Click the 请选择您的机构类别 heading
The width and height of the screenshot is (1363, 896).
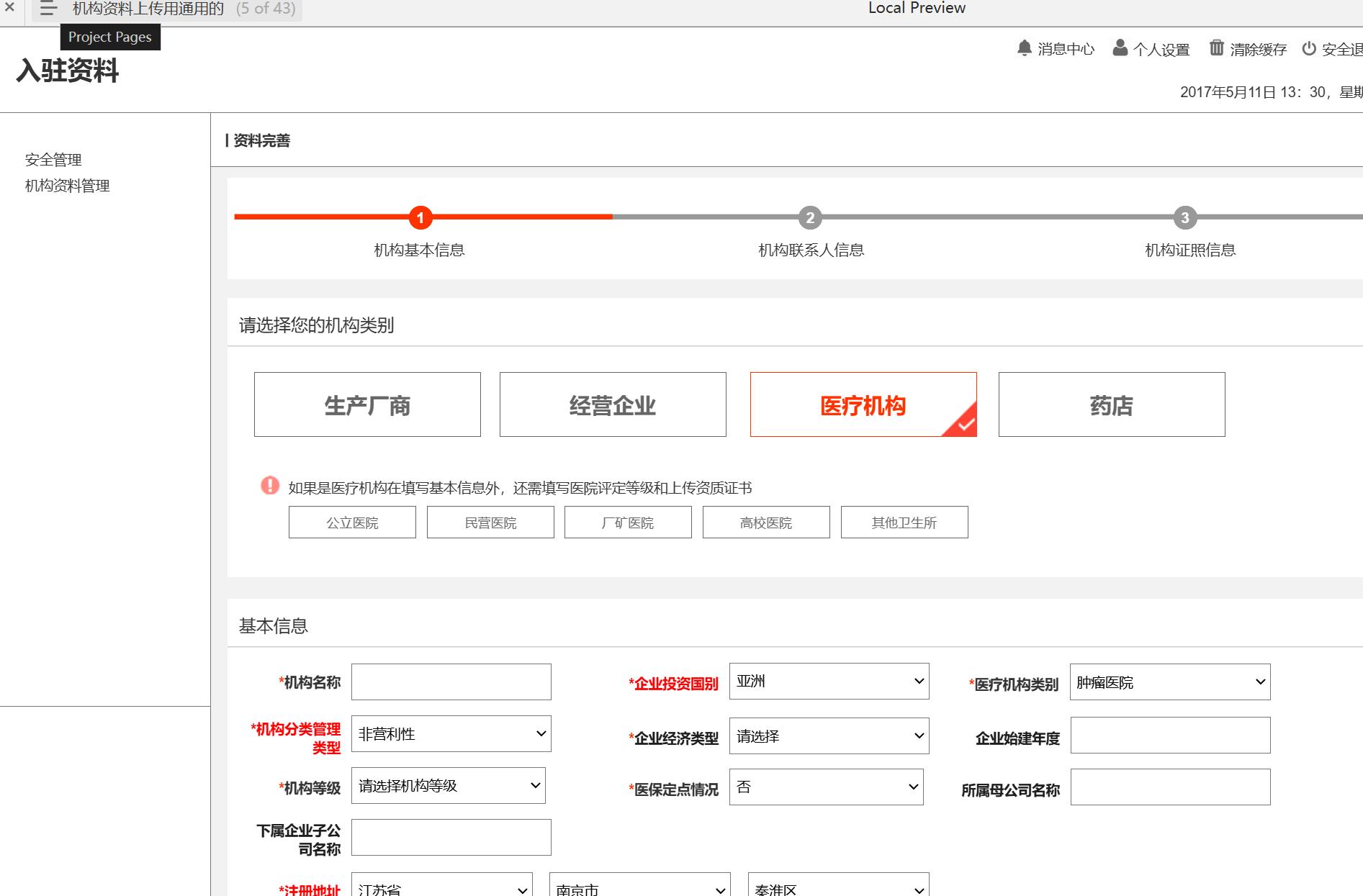point(317,325)
